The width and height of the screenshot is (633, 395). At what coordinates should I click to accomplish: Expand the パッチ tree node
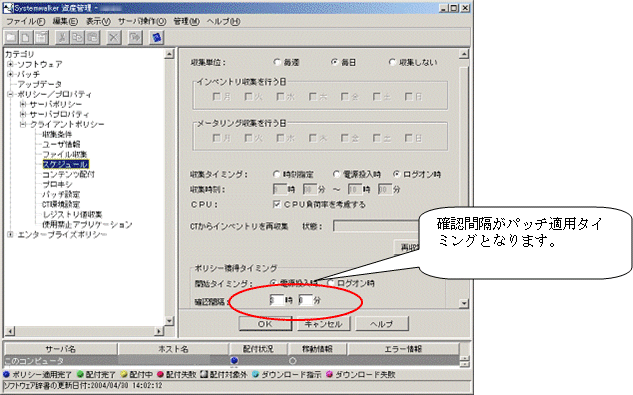coord(10,74)
